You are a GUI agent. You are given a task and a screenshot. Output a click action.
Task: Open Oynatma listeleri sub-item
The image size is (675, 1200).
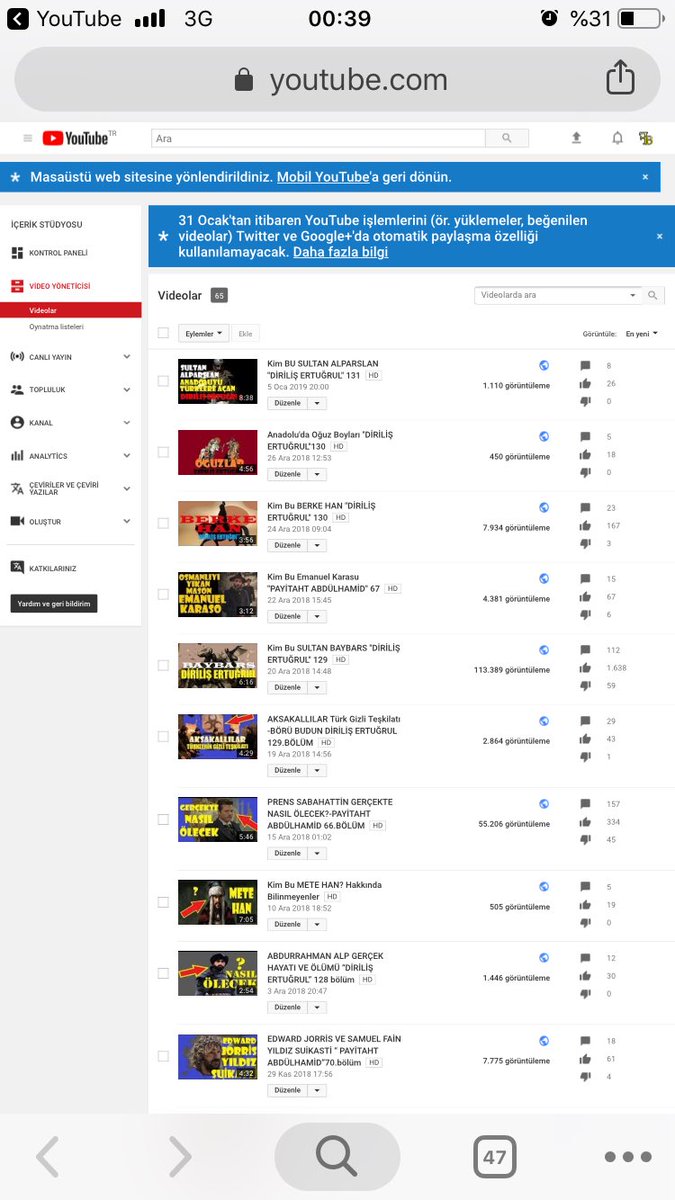[56, 327]
